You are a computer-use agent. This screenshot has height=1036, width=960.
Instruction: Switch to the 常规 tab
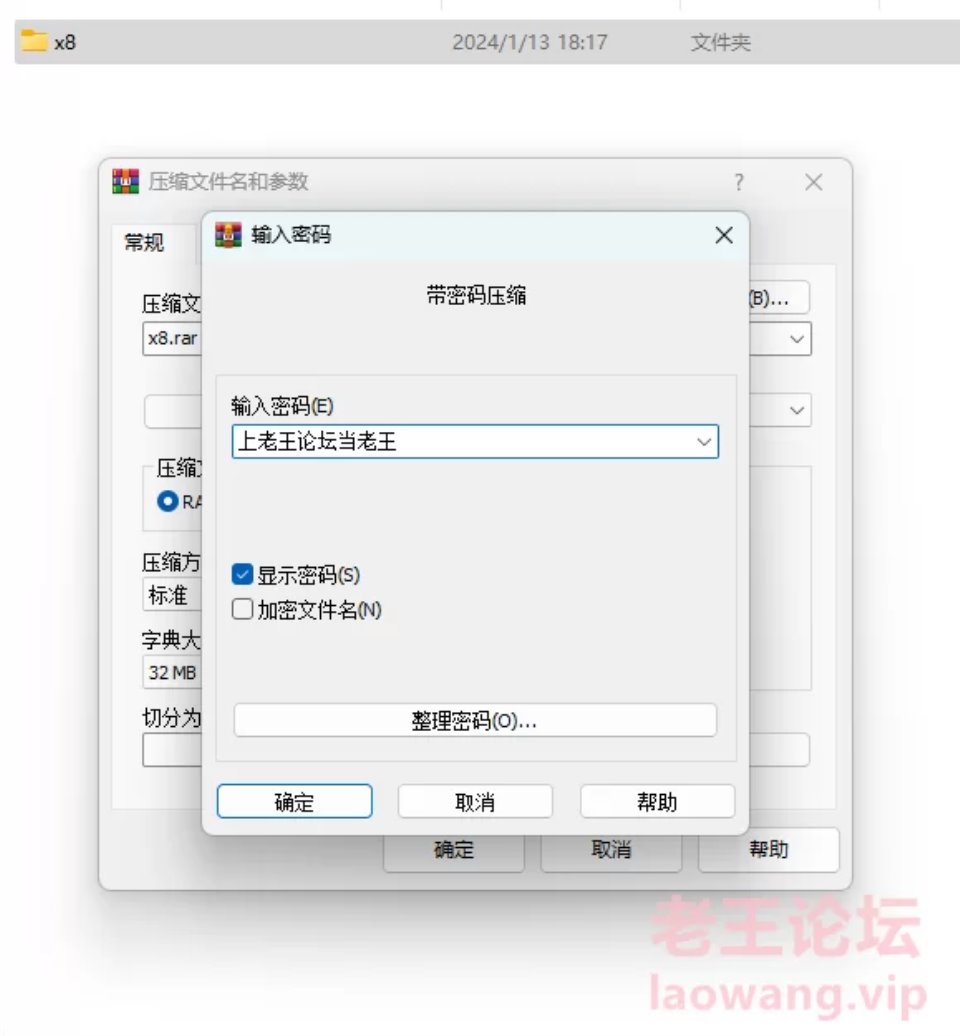(144, 242)
